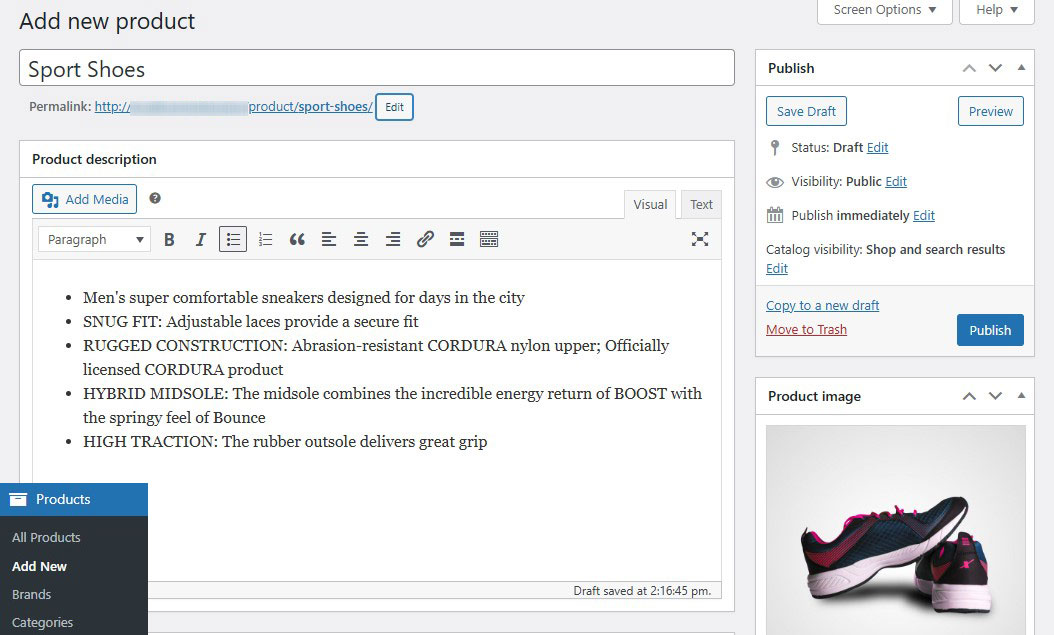Viewport: 1054px width, 635px height.
Task: Open Categories submenu item
Action: (x=42, y=623)
